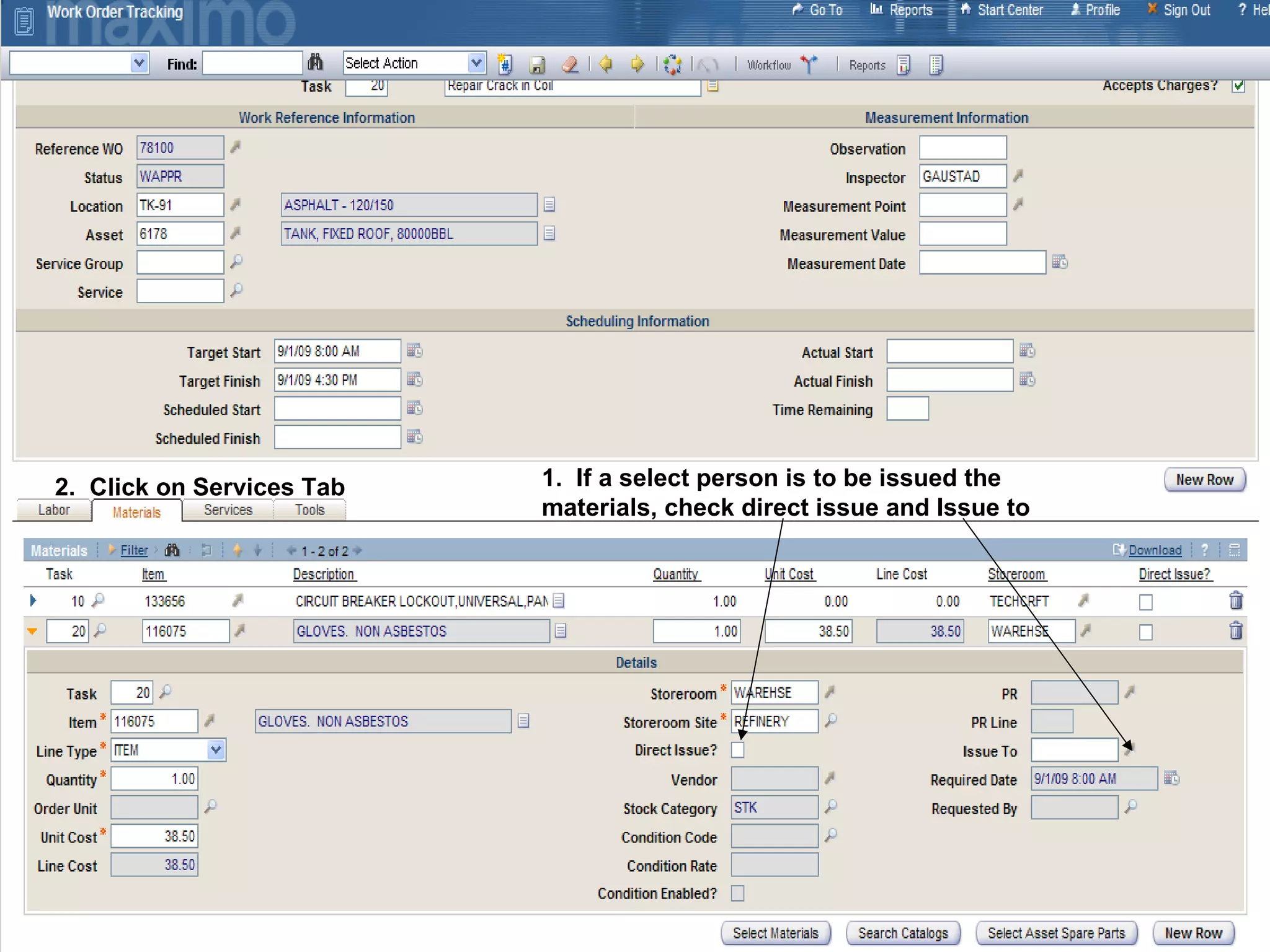Open the Location TK-91 detail menu arrow

[x=235, y=205]
